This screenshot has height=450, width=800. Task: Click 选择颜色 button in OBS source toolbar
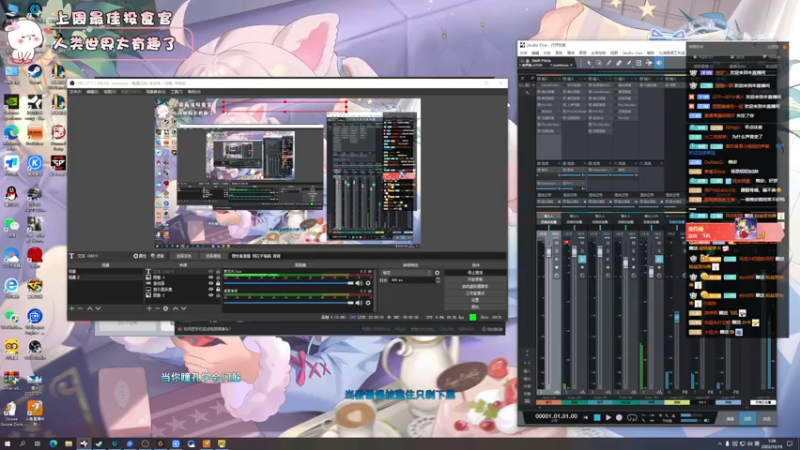coord(213,256)
